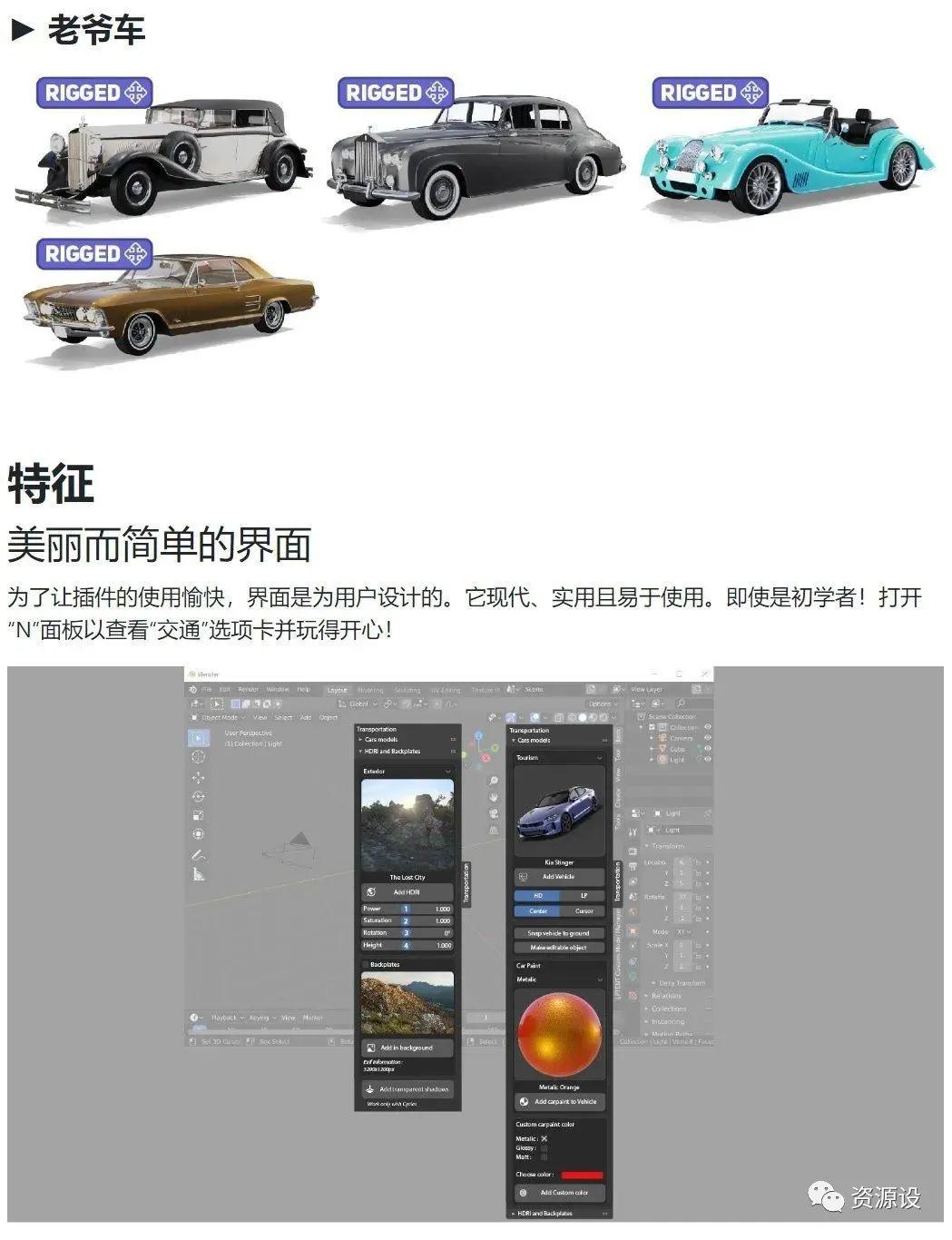Switch to solid viewport shading sphere
952x1240 pixels.
coord(583,717)
